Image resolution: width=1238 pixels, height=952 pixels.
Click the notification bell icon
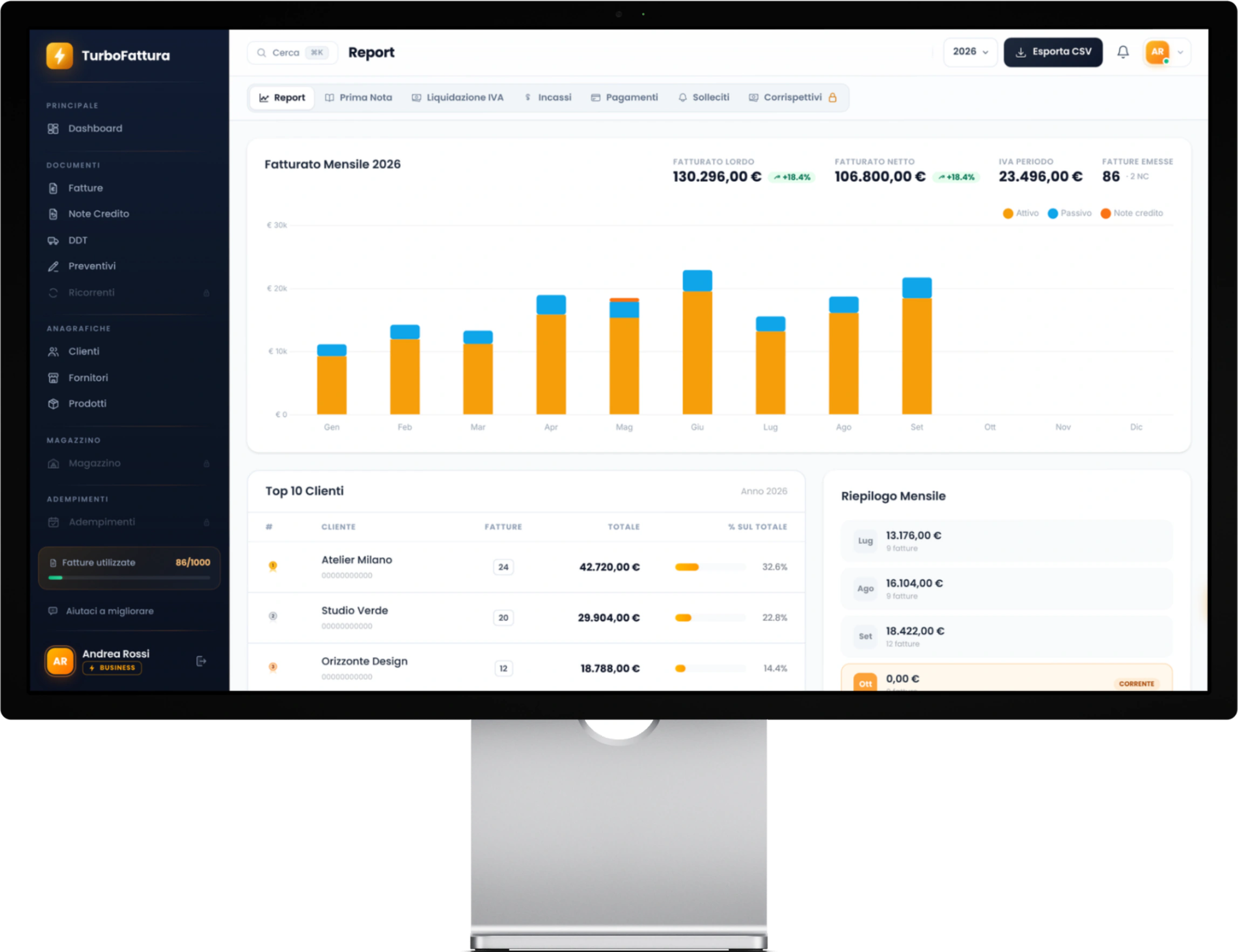pyautogui.click(x=1123, y=52)
